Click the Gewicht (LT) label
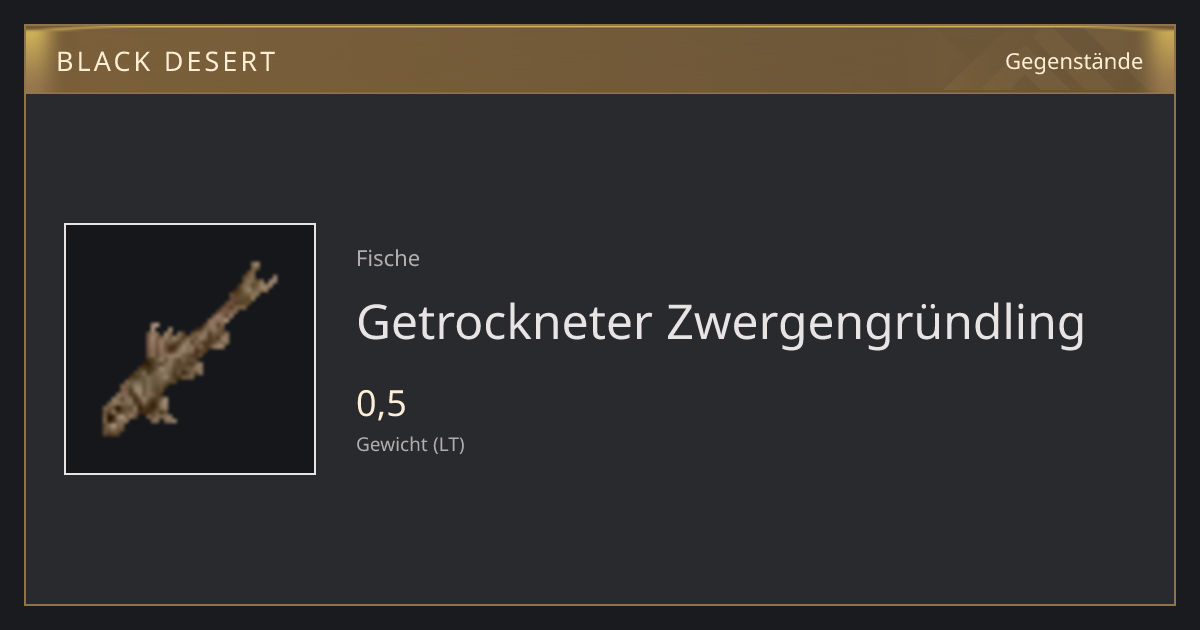1200x630 pixels. tap(410, 445)
